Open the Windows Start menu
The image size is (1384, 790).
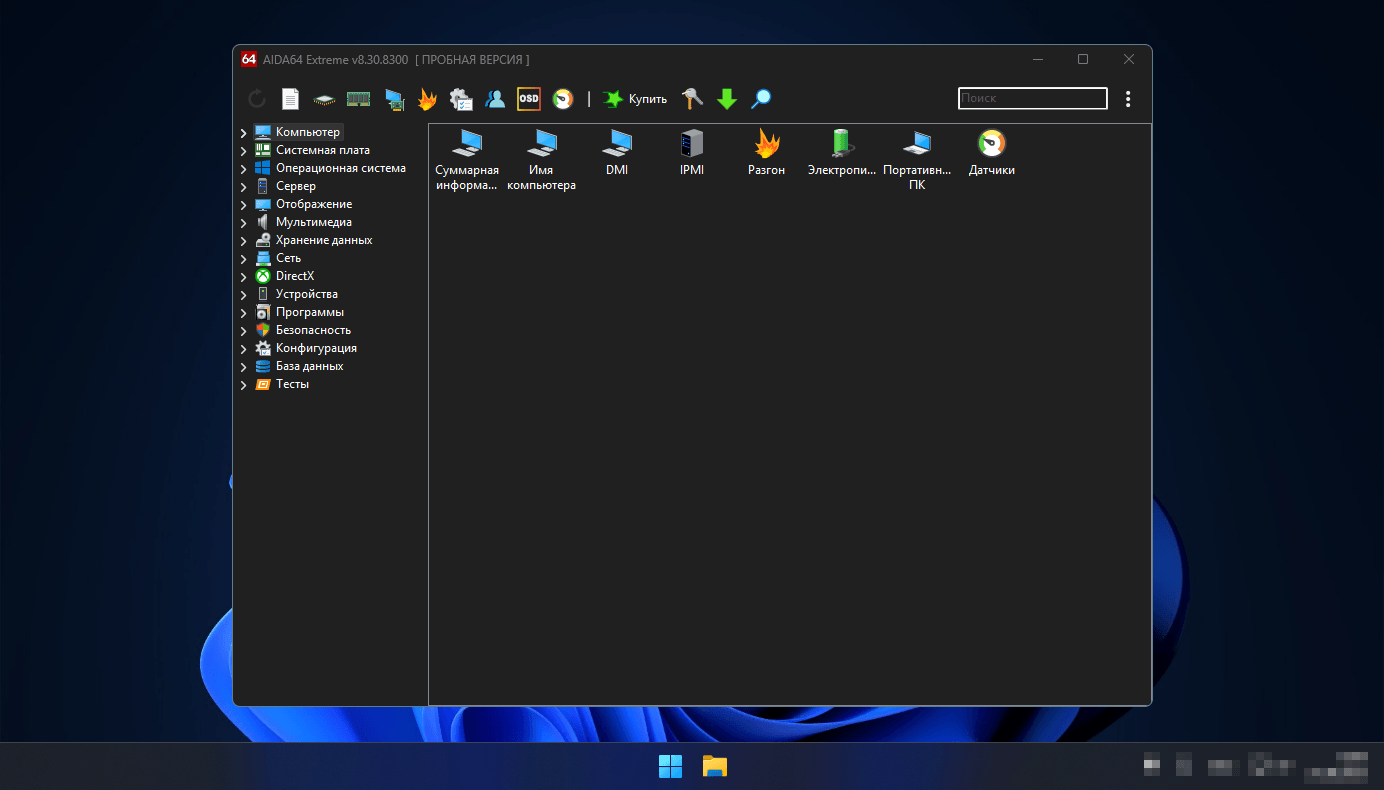670,766
